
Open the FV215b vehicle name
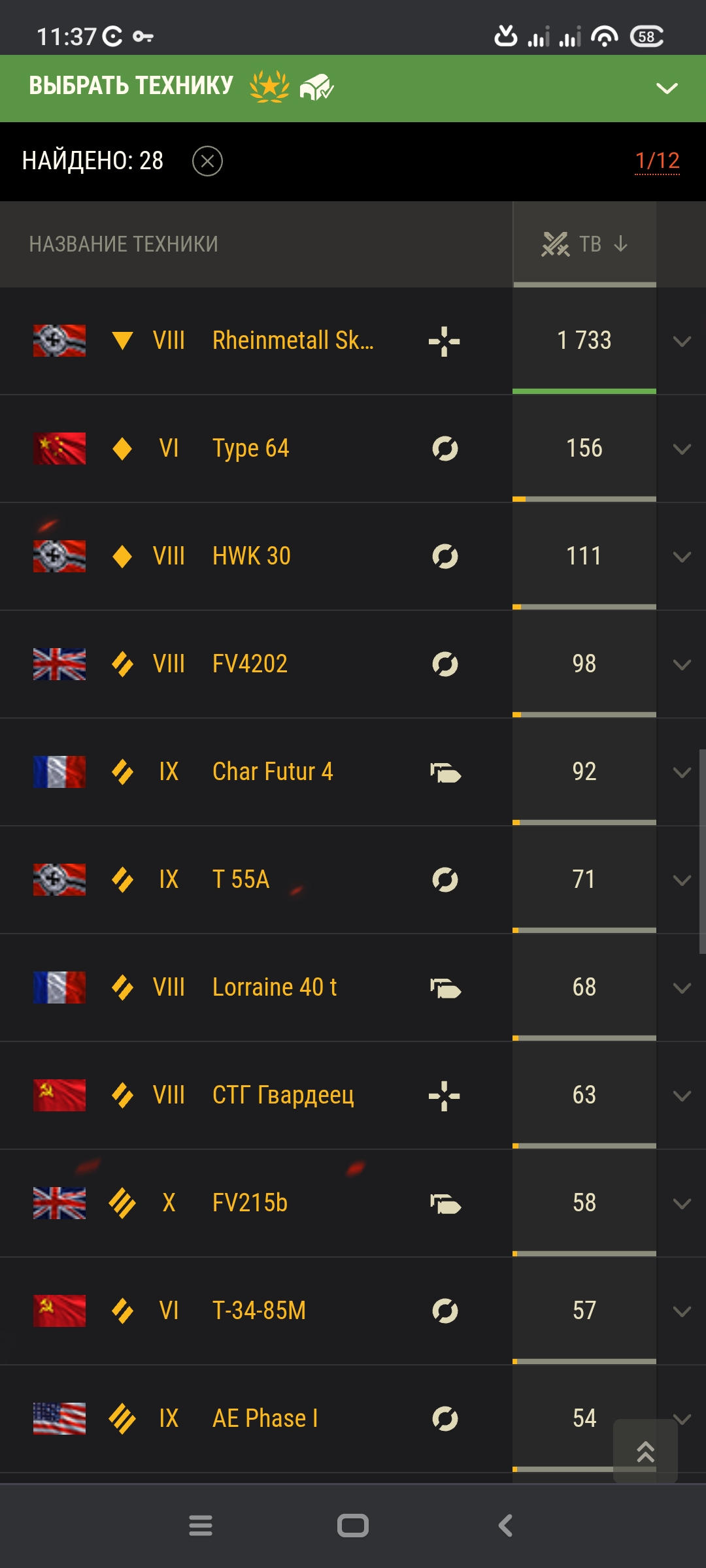(x=250, y=1203)
